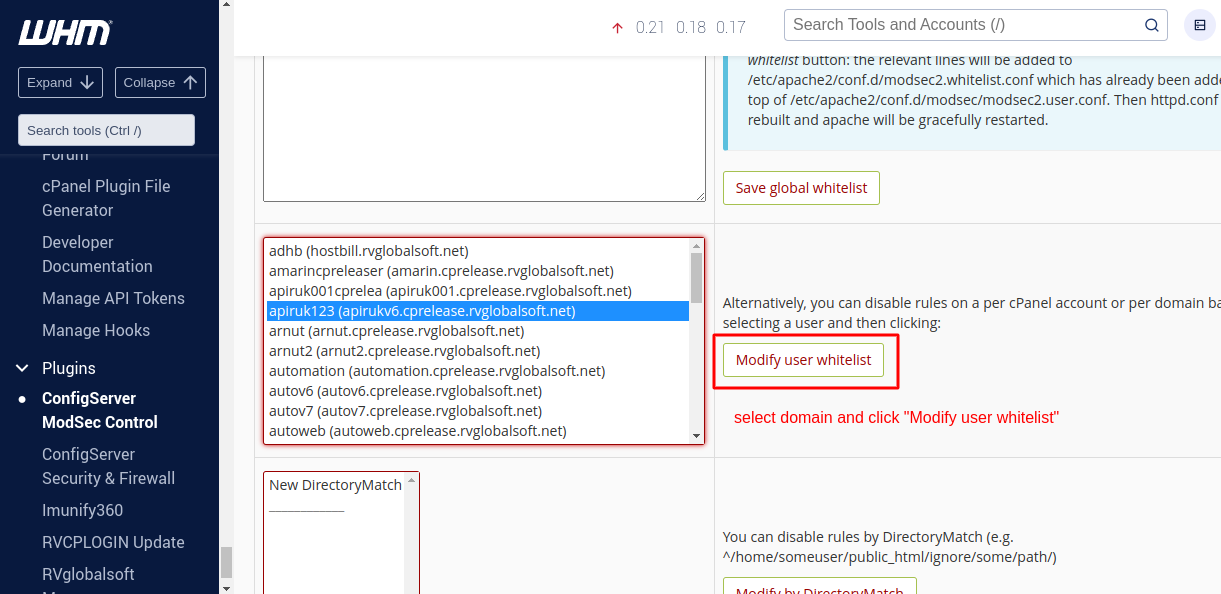The height and width of the screenshot is (594, 1221).
Task: Open cPanel Plugin File Generator
Action: 106,198
